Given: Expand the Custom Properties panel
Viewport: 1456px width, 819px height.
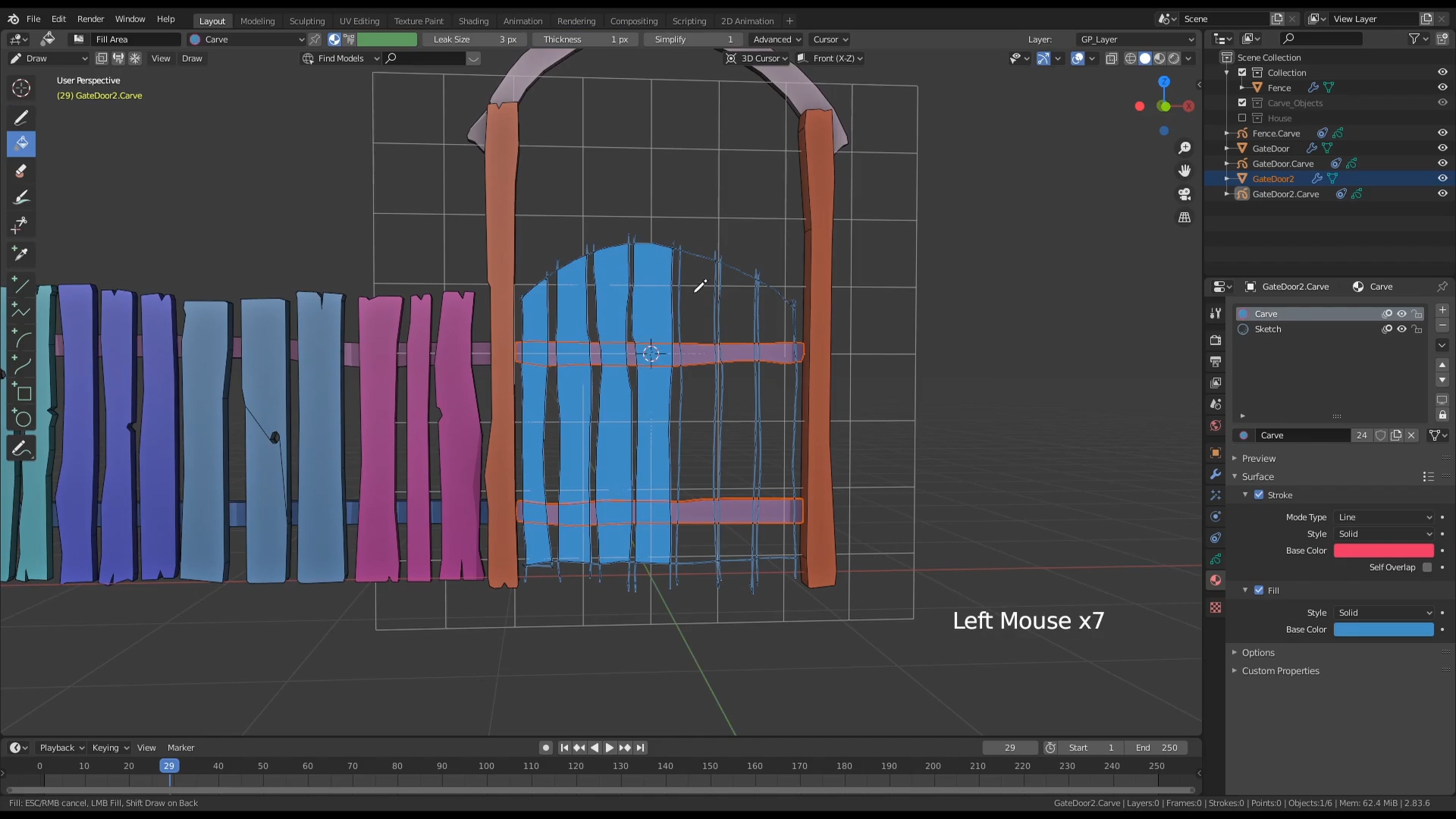Looking at the screenshot, I should point(1280,671).
